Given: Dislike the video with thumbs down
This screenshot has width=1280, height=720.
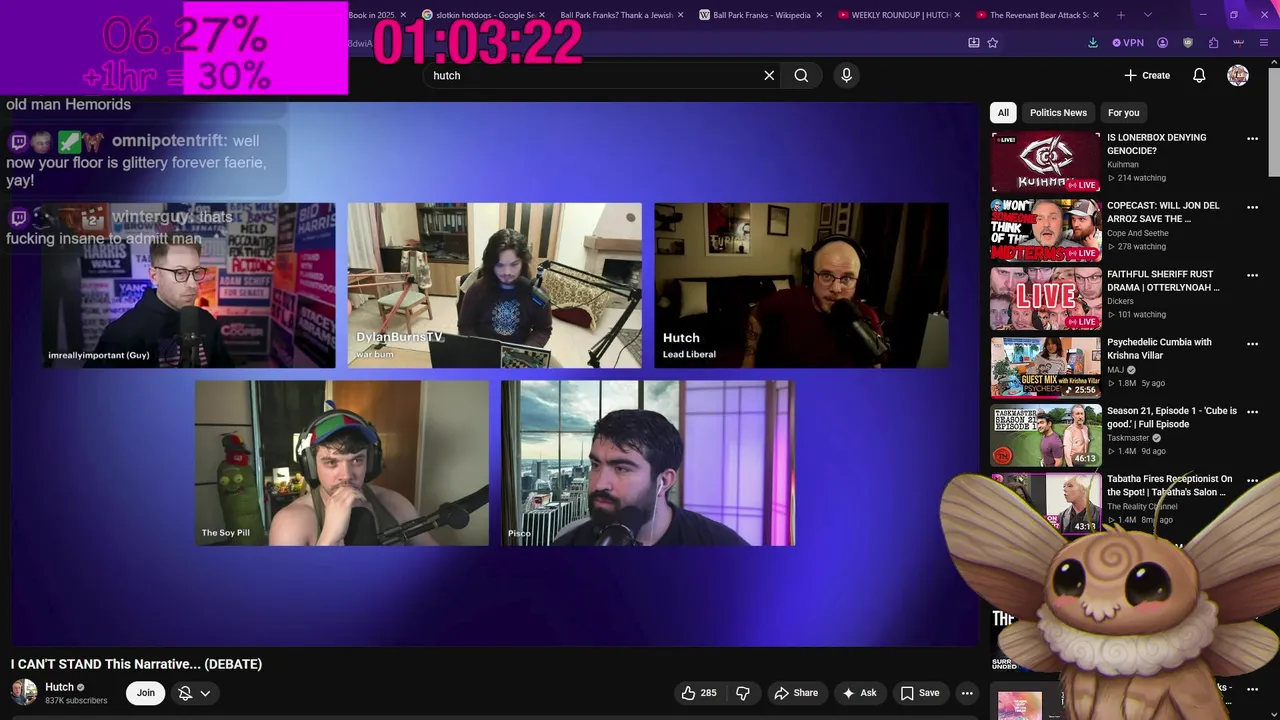Looking at the screenshot, I should pos(743,693).
